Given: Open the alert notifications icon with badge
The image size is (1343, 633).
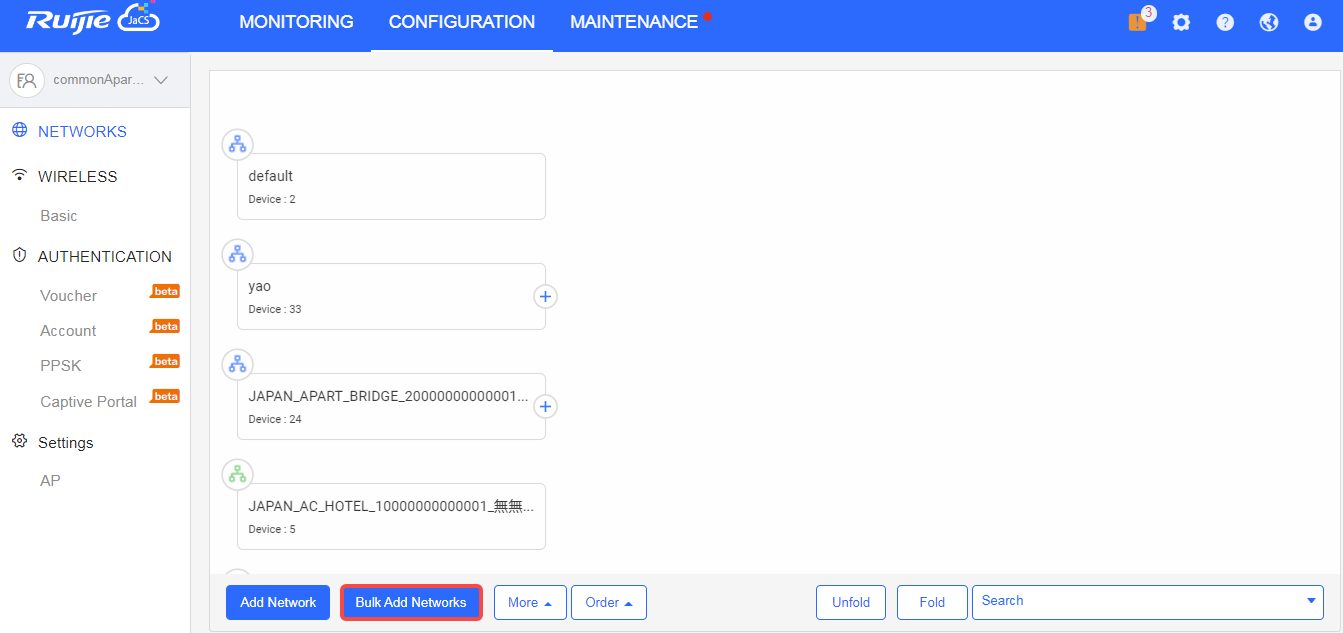Looking at the screenshot, I should (1139, 21).
